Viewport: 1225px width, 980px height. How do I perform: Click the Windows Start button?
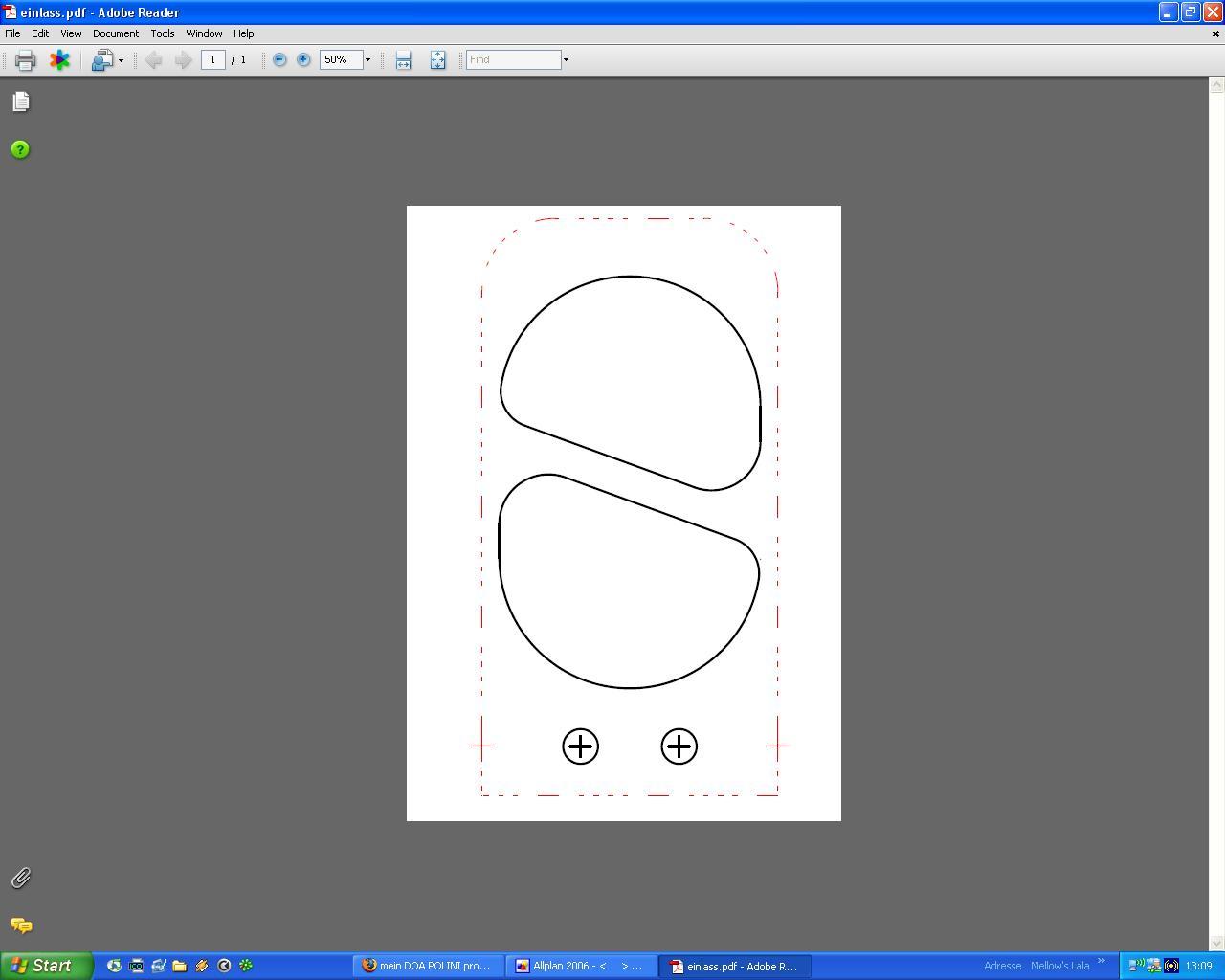tap(45, 966)
